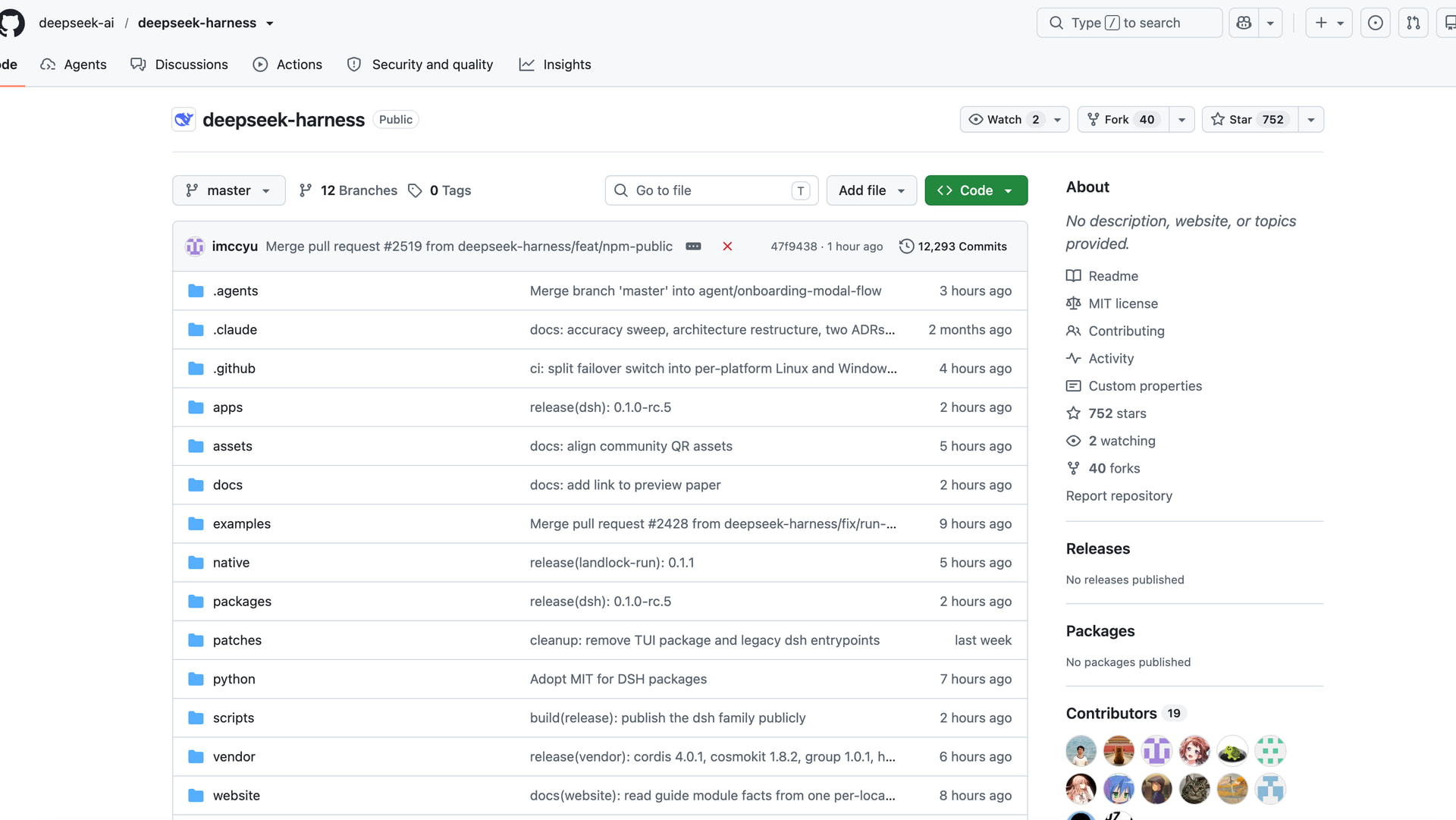Click the packages folder icon

point(196,602)
